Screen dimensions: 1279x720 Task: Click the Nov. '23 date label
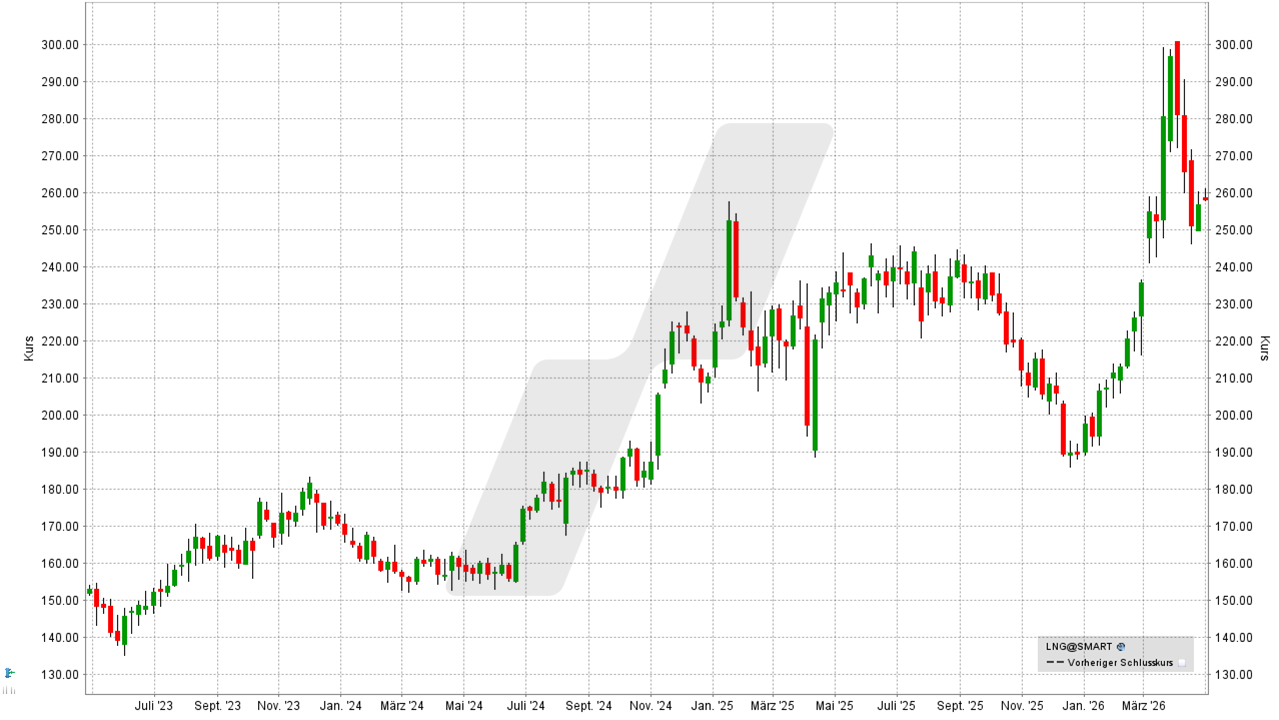tap(278, 705)
